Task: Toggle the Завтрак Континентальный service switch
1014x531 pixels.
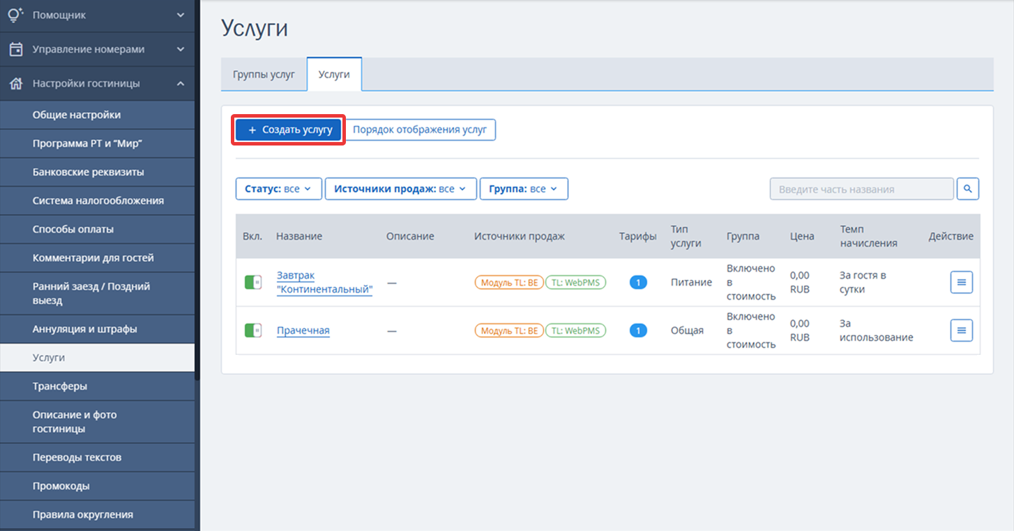Action: (x=253, y=282)
